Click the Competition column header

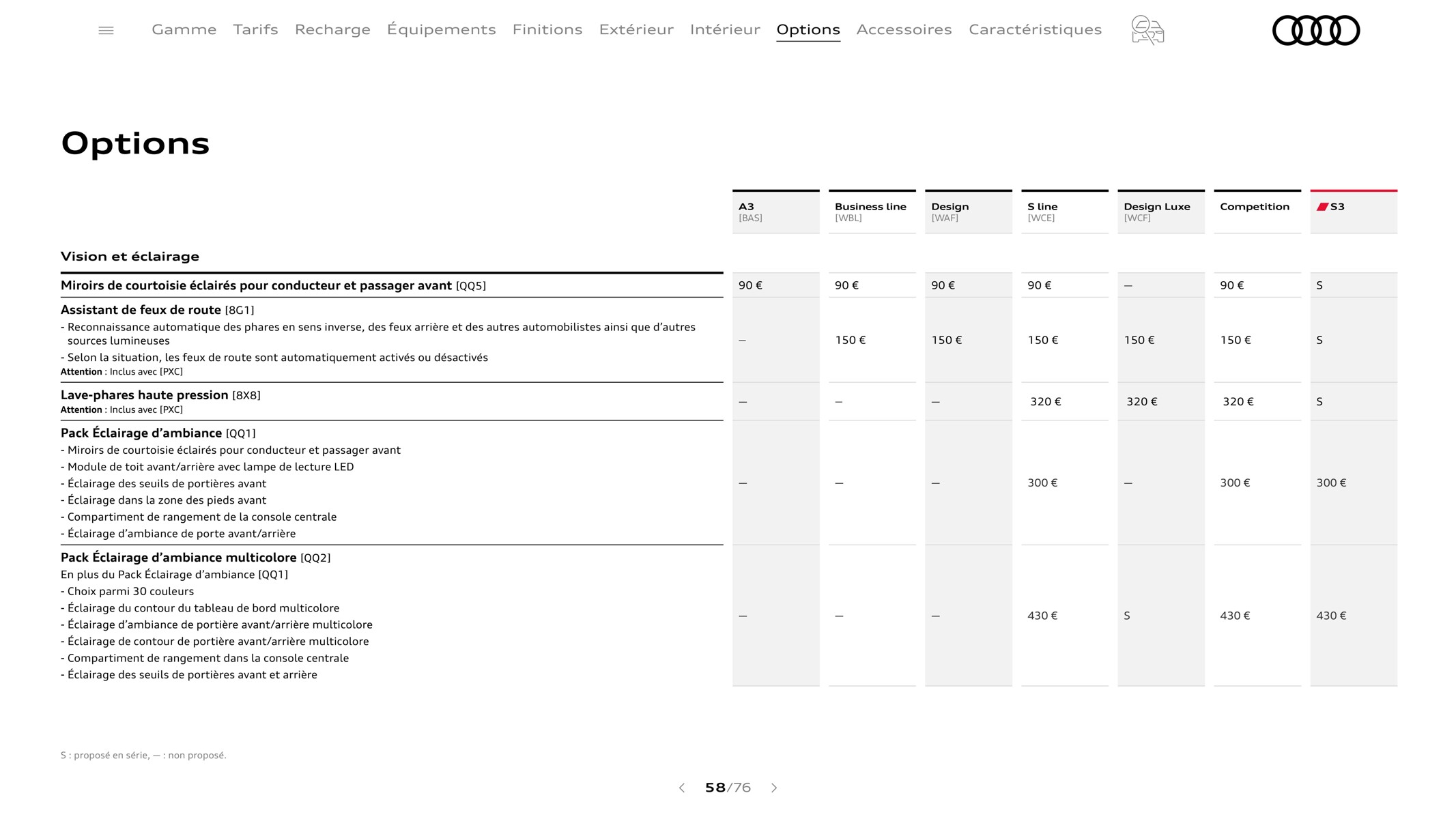pos(1257,212)
